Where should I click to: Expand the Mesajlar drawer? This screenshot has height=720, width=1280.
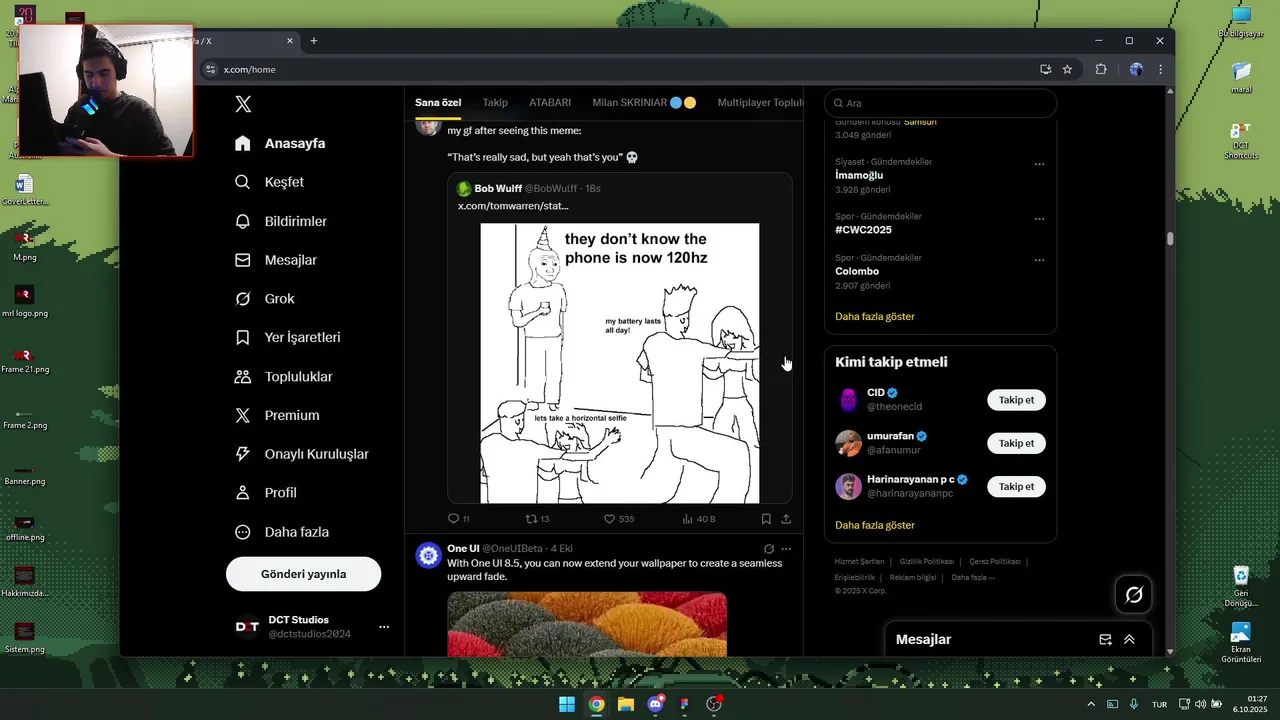[1129, 640]
